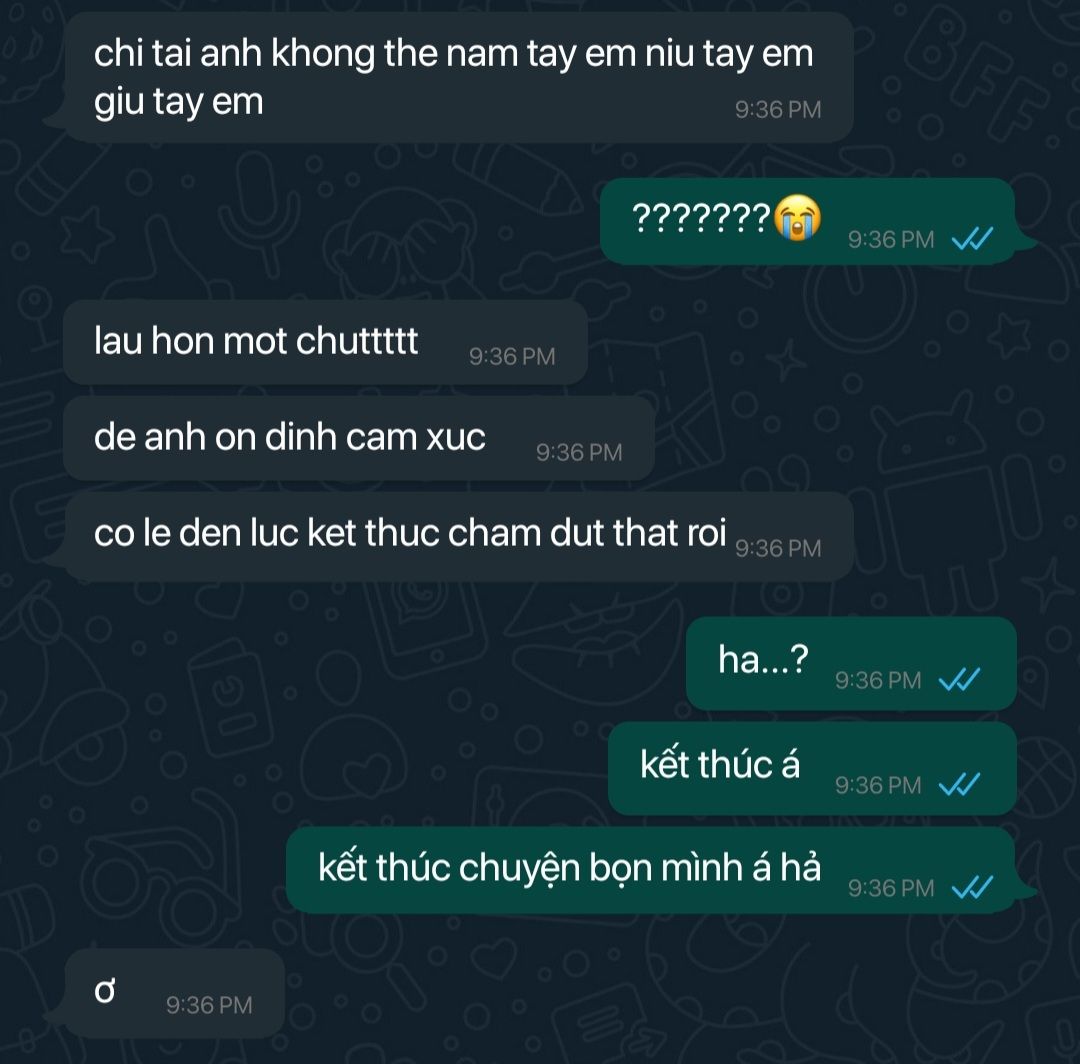Select the 'lau hon mot chuttttt' message
This screenshot has width=1080, height=1064.
coord(325,342)
